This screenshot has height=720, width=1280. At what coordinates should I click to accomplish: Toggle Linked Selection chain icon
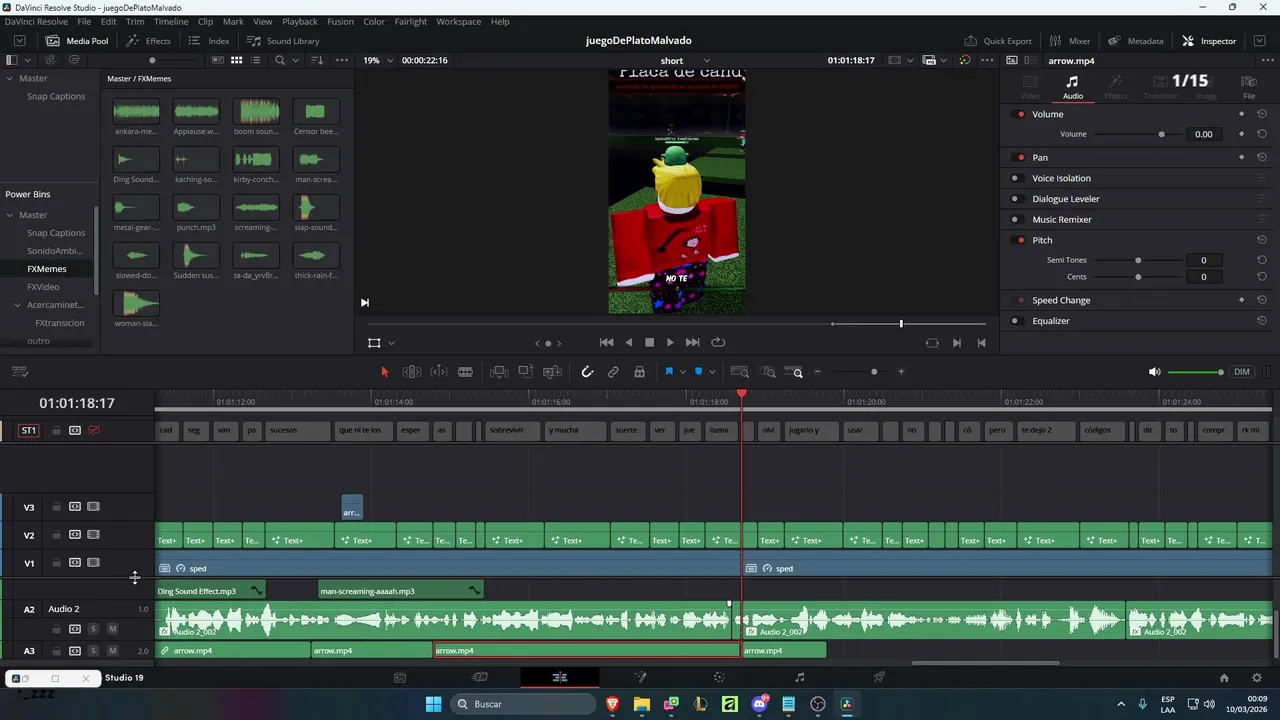[613, 372]
